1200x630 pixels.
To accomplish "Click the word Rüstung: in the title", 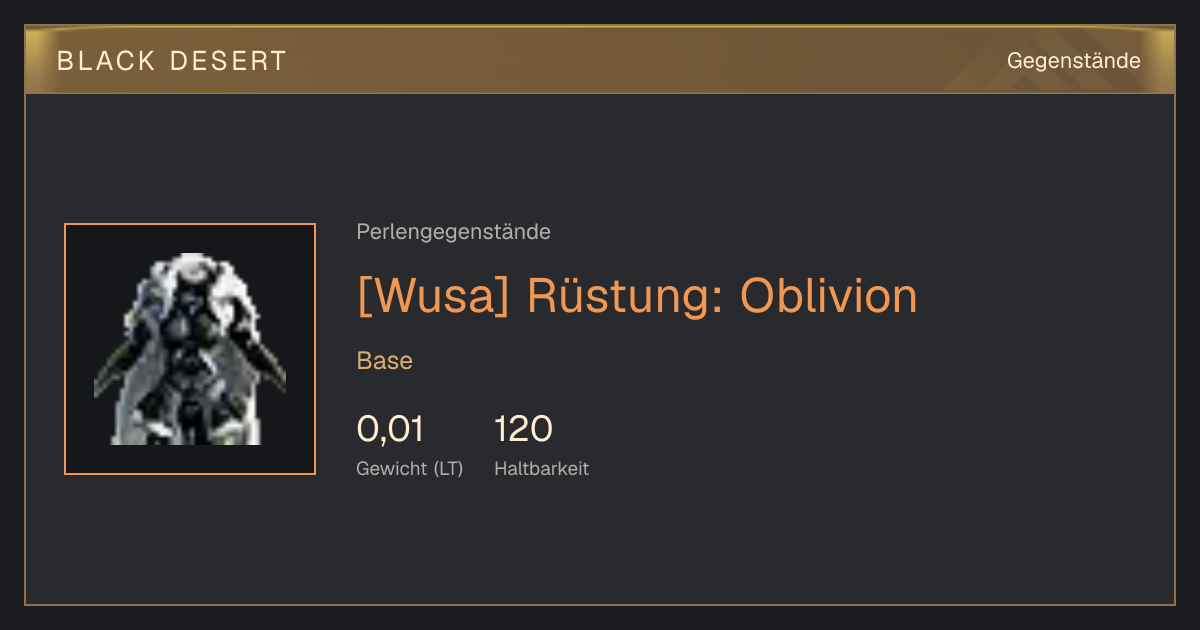I will click(x=625, y=296).
